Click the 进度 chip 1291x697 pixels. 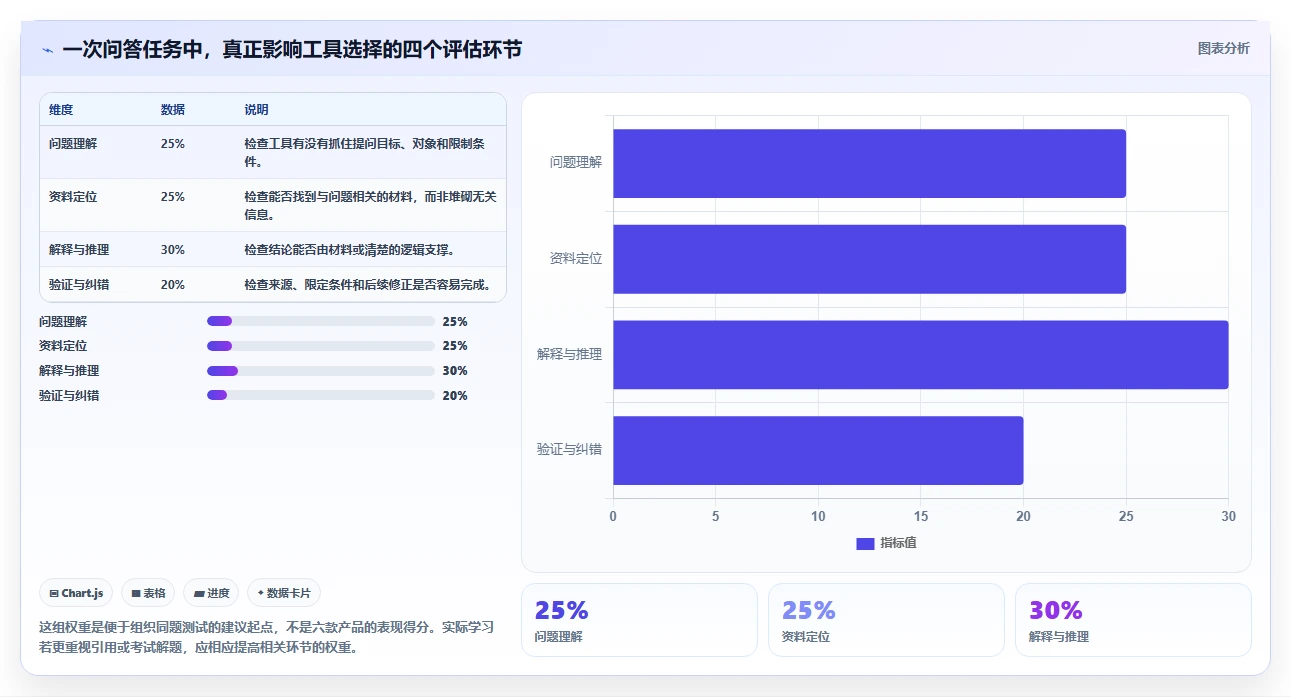tap(211, 593)
